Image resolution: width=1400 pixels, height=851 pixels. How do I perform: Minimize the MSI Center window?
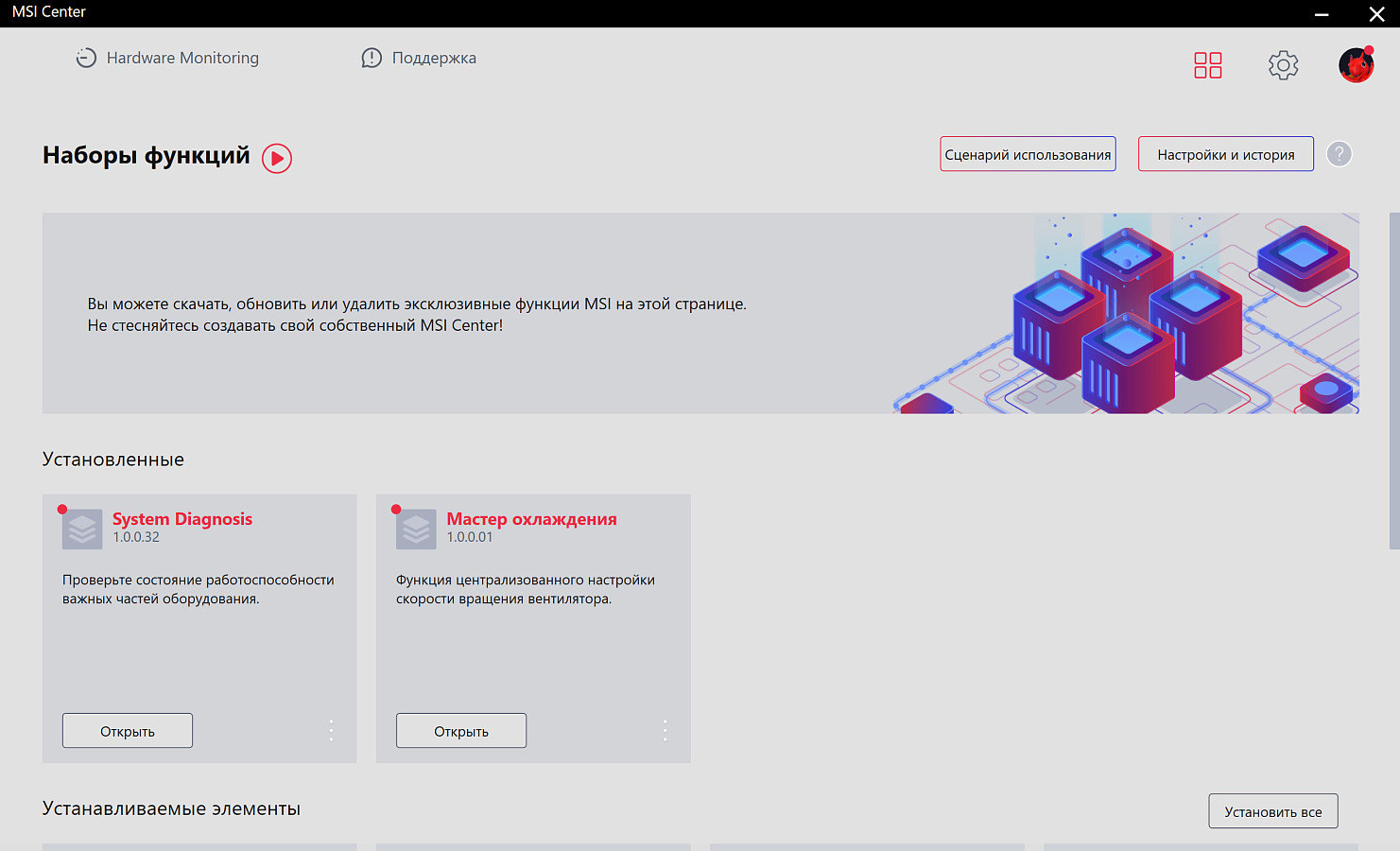coord(1322,14)
